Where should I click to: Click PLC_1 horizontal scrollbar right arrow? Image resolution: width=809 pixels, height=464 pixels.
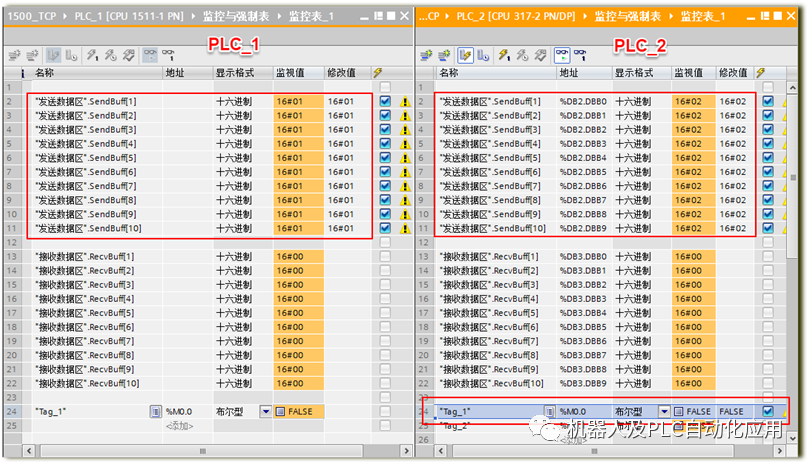pos(407,451)
